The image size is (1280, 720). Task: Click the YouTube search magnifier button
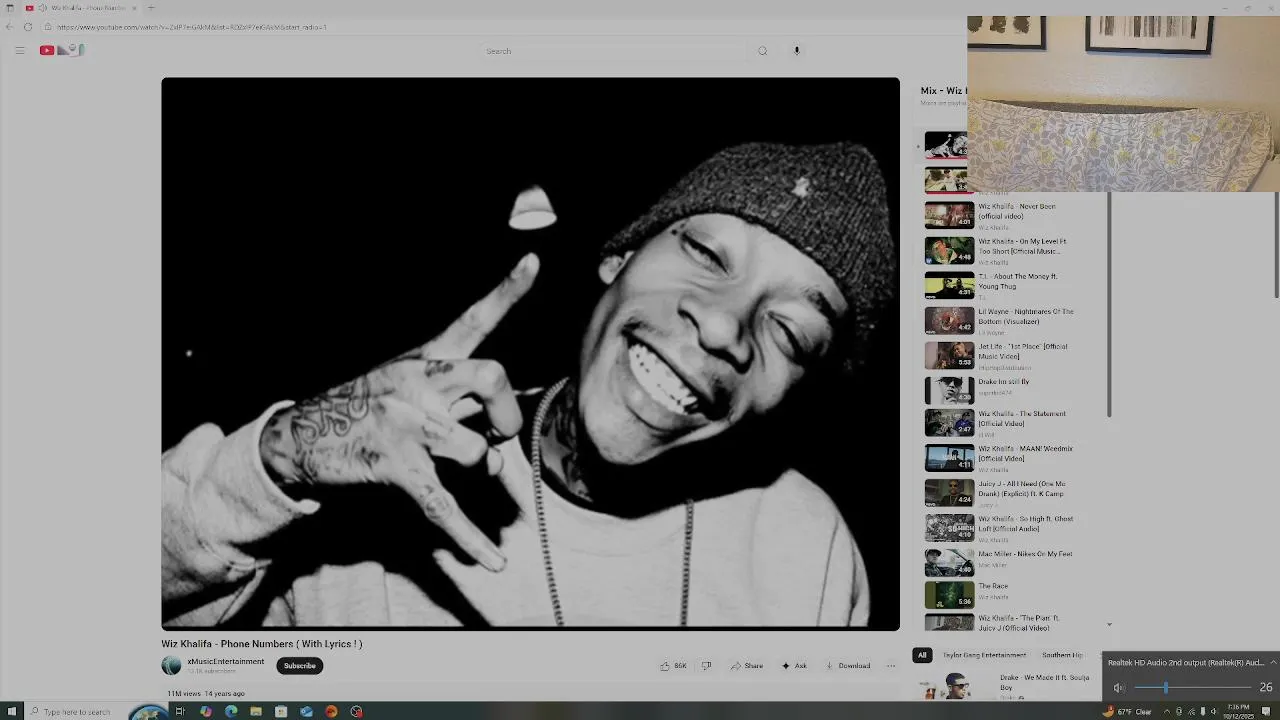[762, 51]
